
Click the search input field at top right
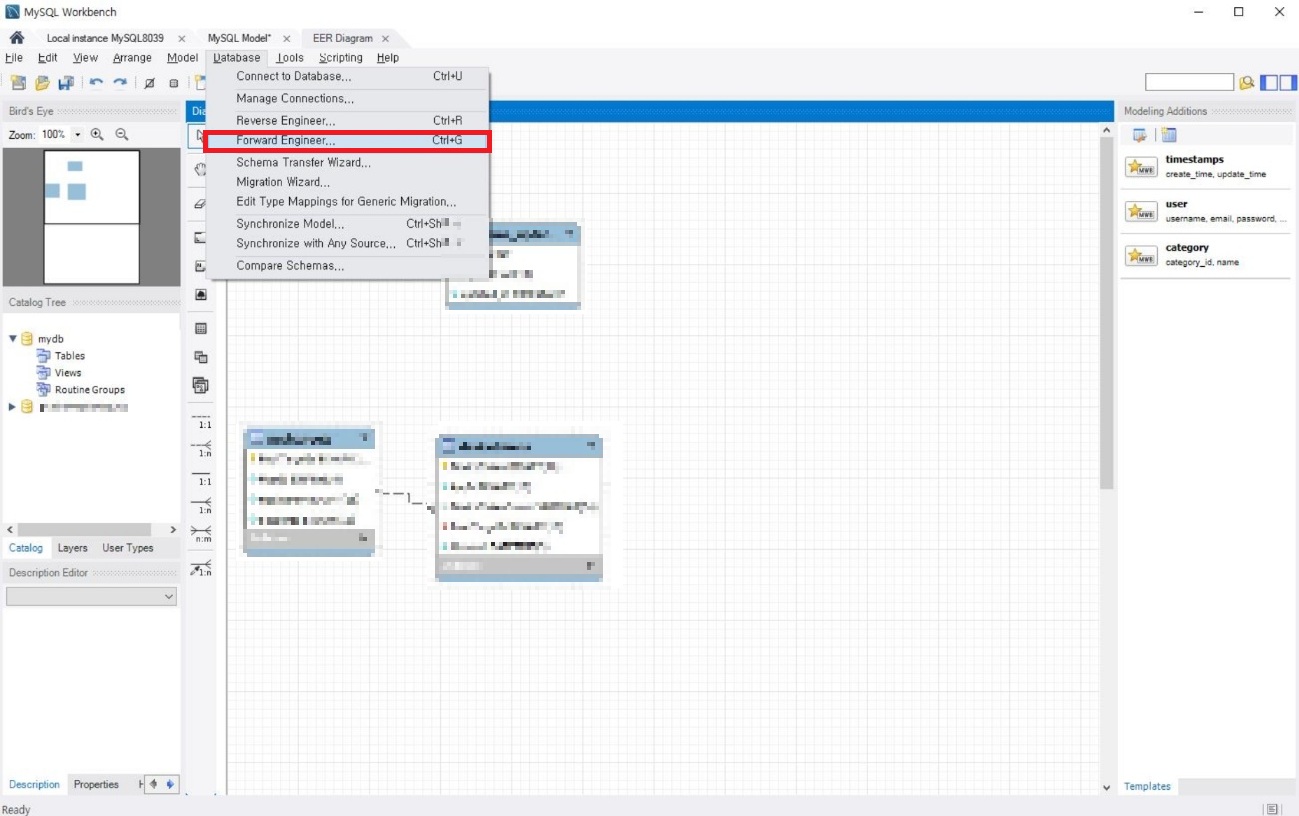point(1189,83)
